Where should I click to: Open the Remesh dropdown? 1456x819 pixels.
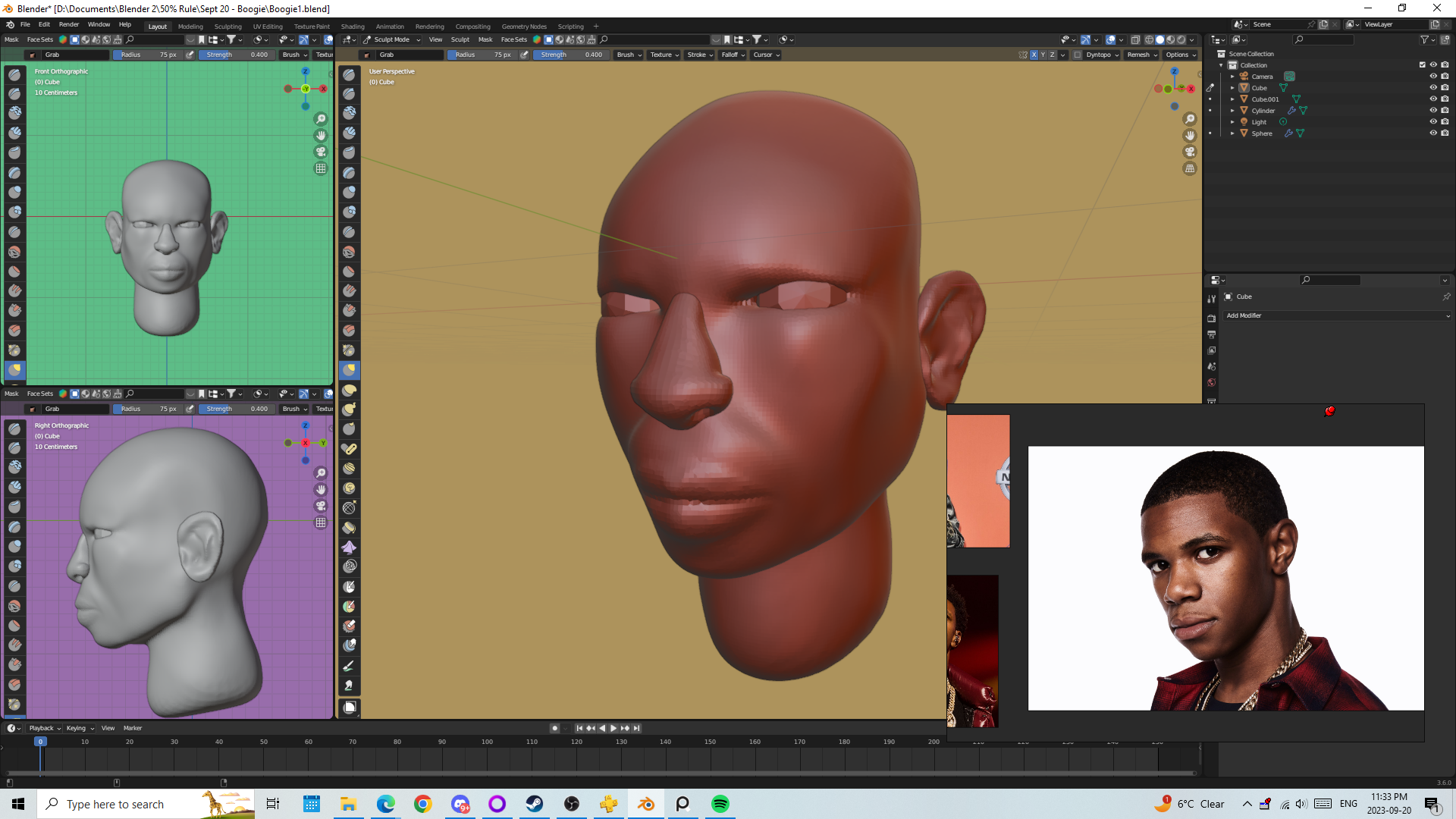pyautogui.click(x=1142, y=55)
